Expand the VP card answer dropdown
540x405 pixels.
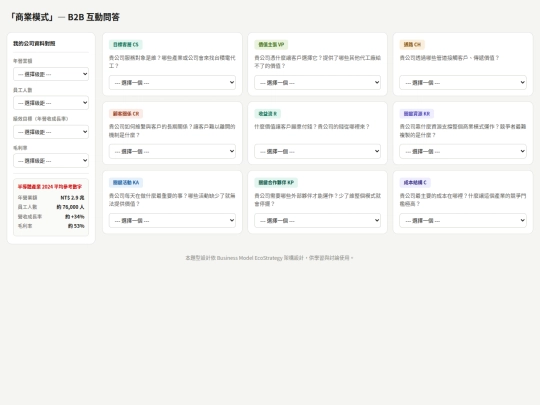(318, 83)
